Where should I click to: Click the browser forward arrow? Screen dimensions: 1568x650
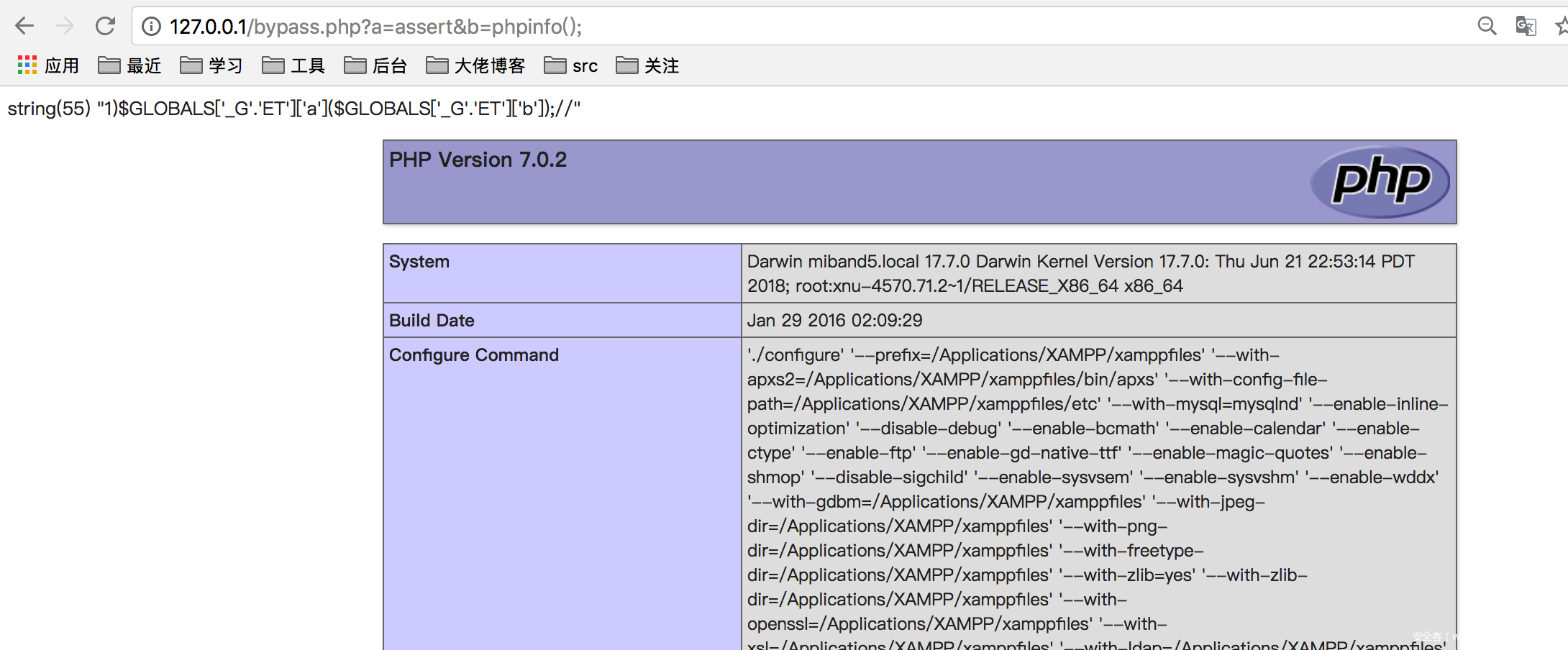(x=65, y=27)
